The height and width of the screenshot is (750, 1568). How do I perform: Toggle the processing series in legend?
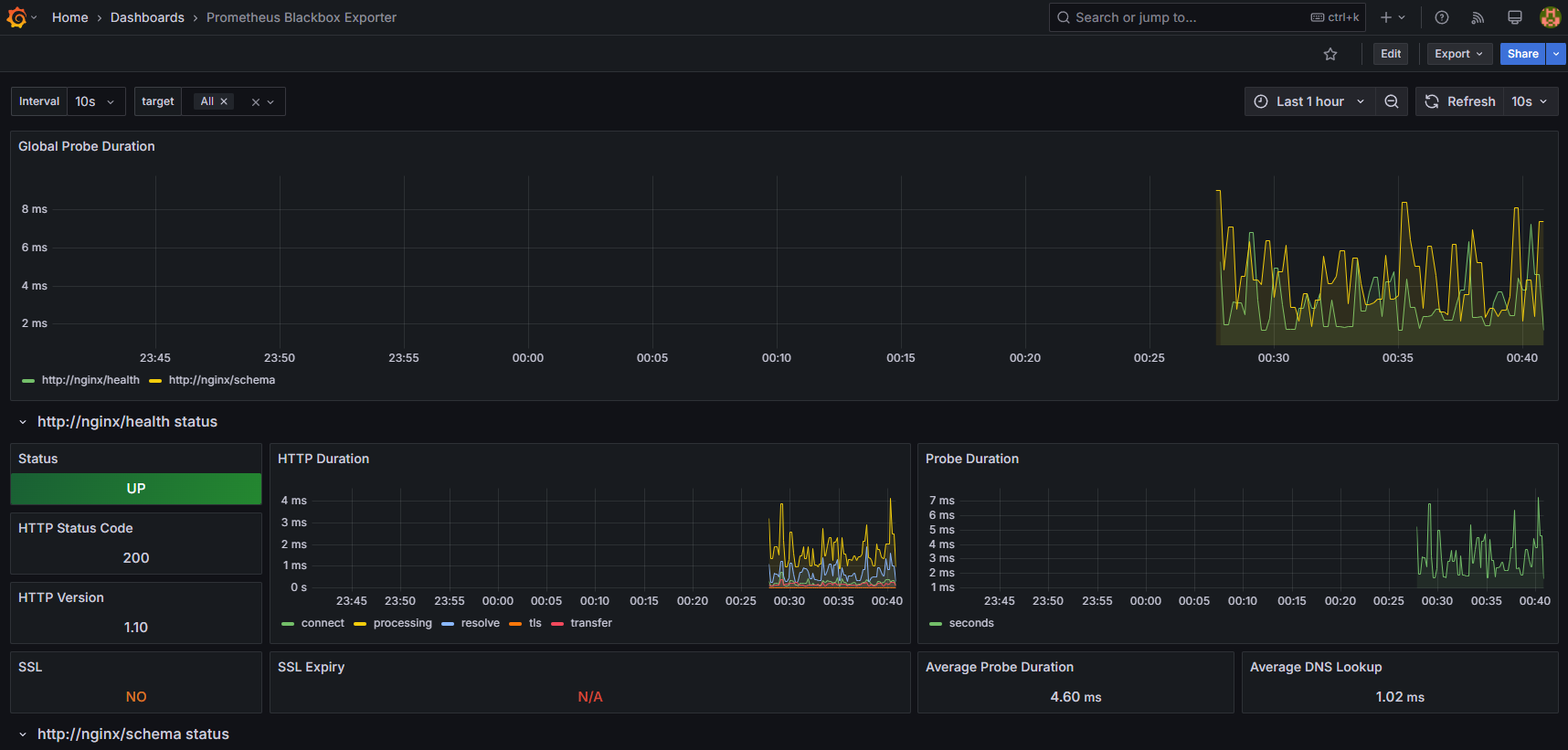(x=403, y=623)
